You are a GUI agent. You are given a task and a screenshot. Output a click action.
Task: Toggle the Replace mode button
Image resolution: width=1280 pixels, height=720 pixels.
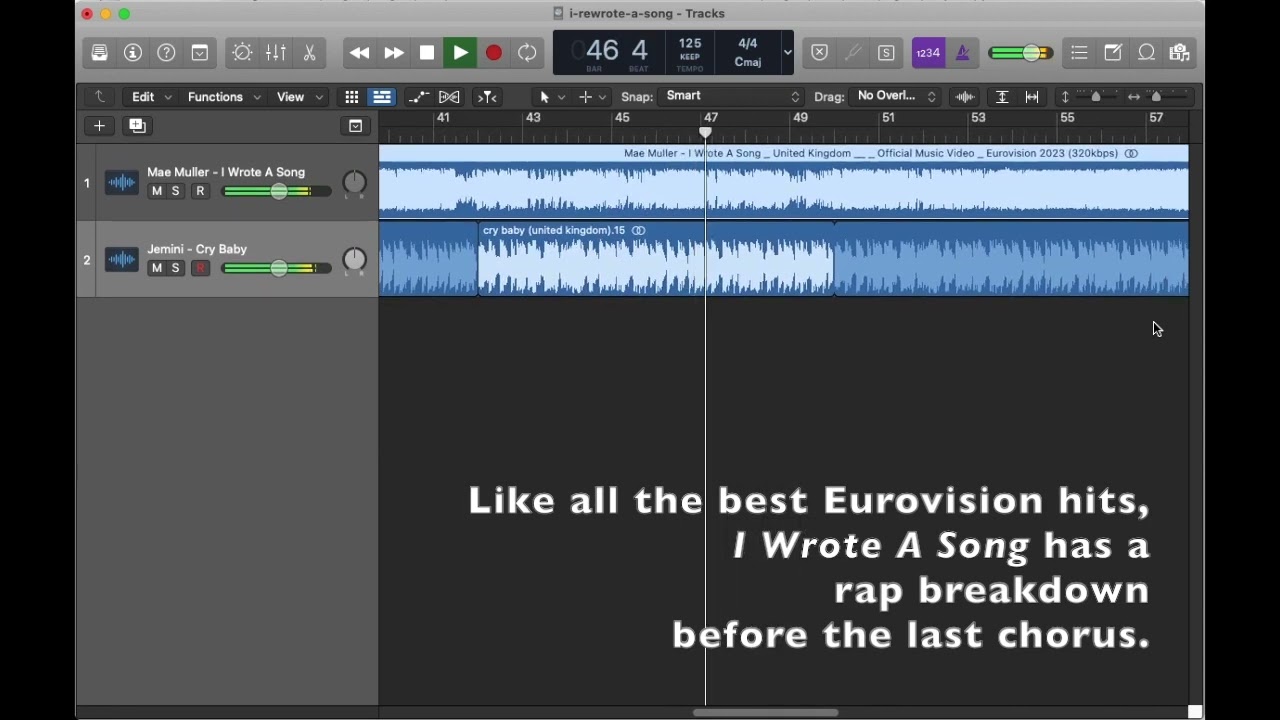pyautogui.click(x=820, y=53)
